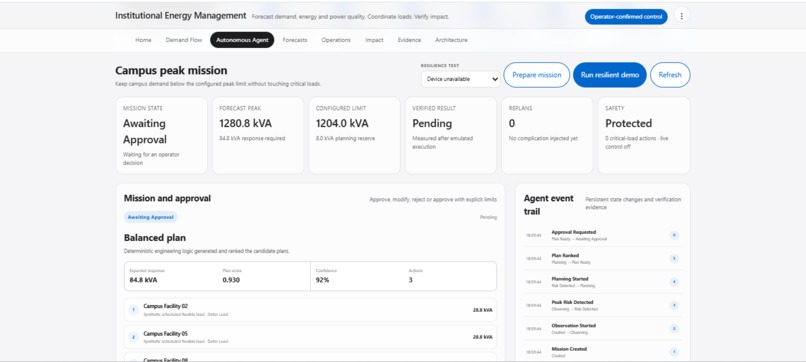View the Impact tab
This screenshot has height=362, width=806.
pyautogui.click(x=374, y=40)
